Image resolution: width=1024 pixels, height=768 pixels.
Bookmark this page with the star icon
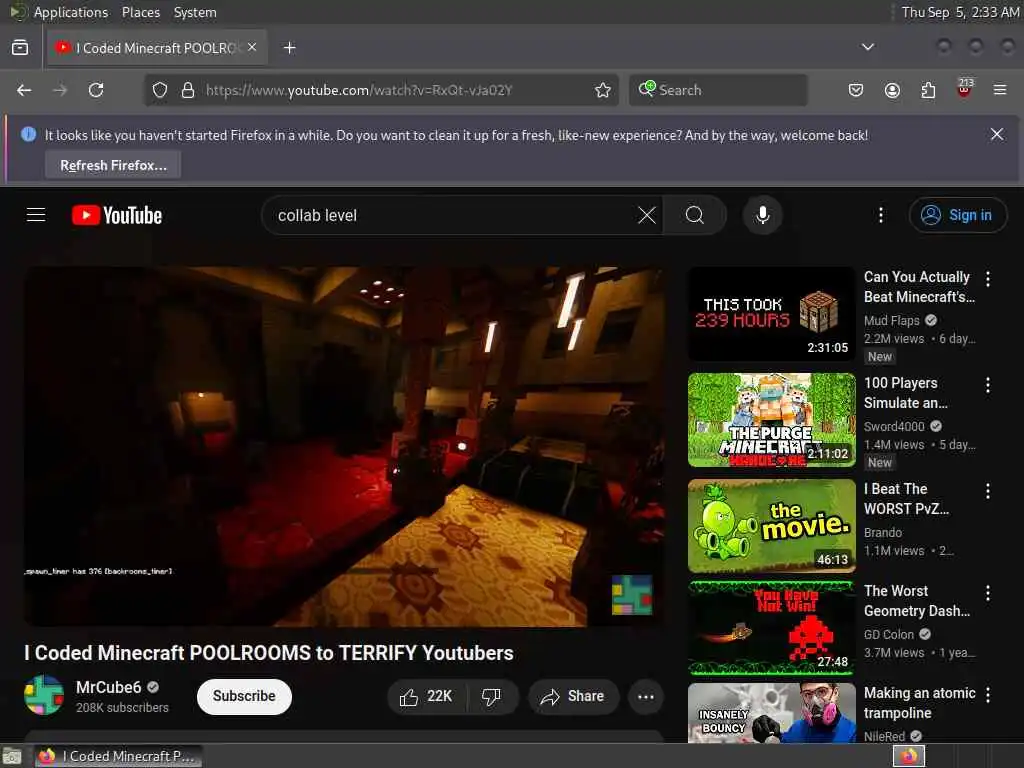tap(603, 90)
